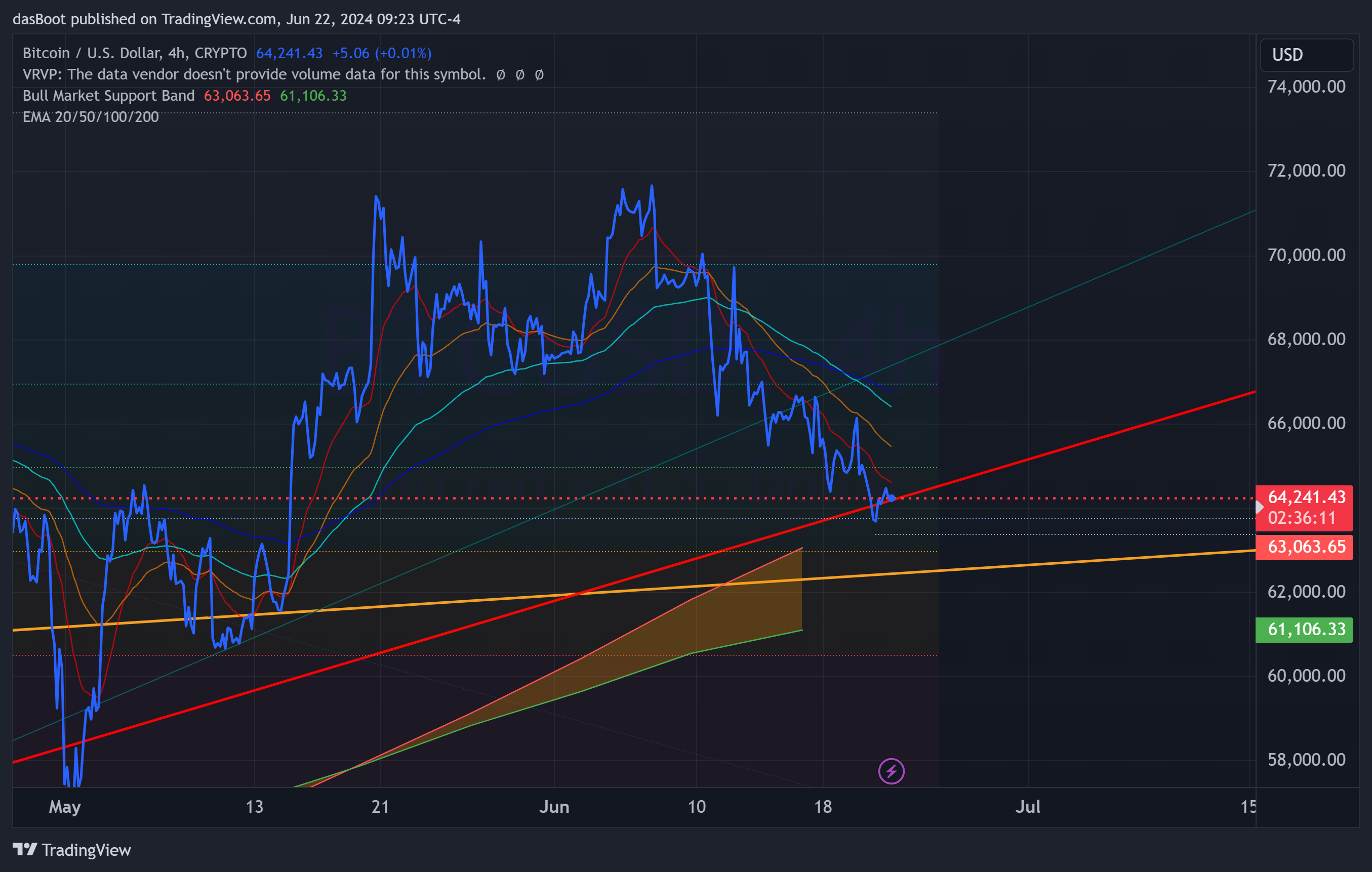This screenshot has width=1372, height=872.
Task: Click the 58,000.00 price axis label
Action: pos(1307,759)
